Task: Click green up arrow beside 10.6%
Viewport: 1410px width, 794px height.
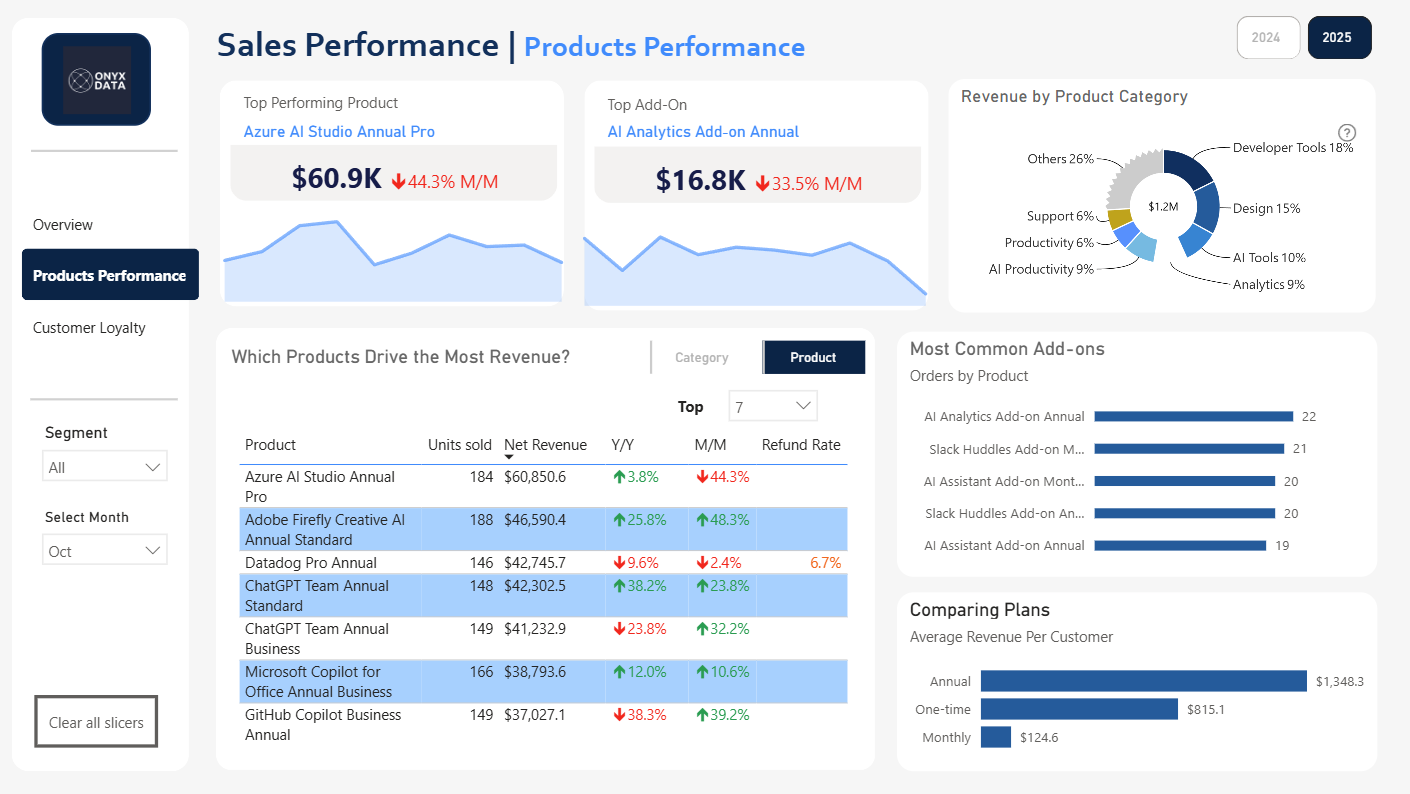Action: 701,672
